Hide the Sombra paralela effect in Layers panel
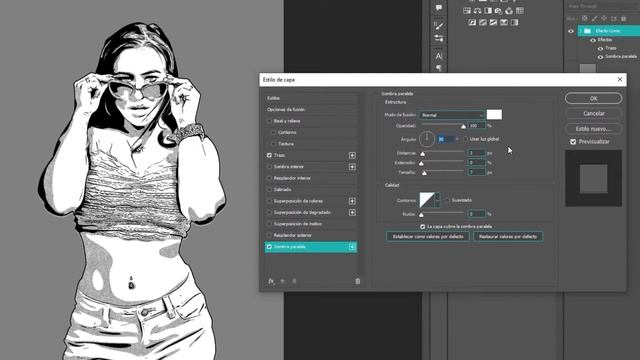The image size is (640, 360). pyautogui.click(x=600, y=57)
